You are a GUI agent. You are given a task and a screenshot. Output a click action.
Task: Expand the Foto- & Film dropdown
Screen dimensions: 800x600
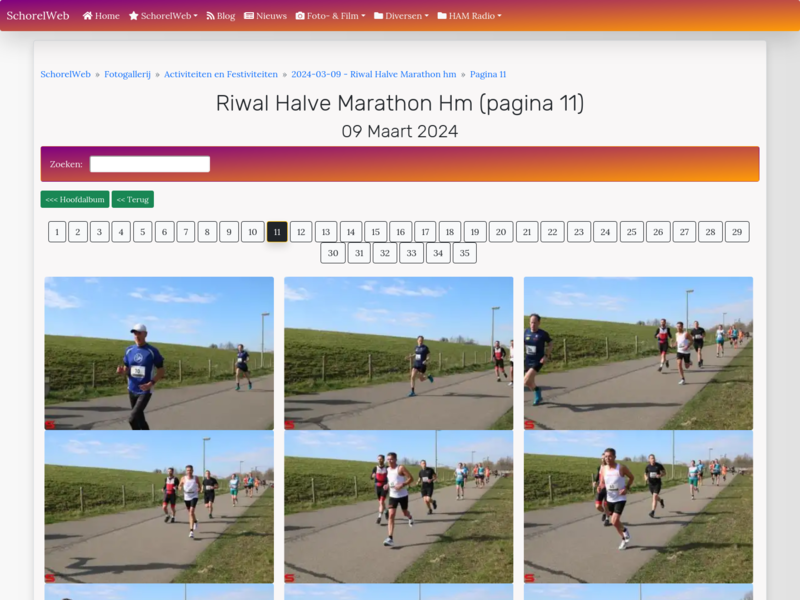click(x=331, y=16)
